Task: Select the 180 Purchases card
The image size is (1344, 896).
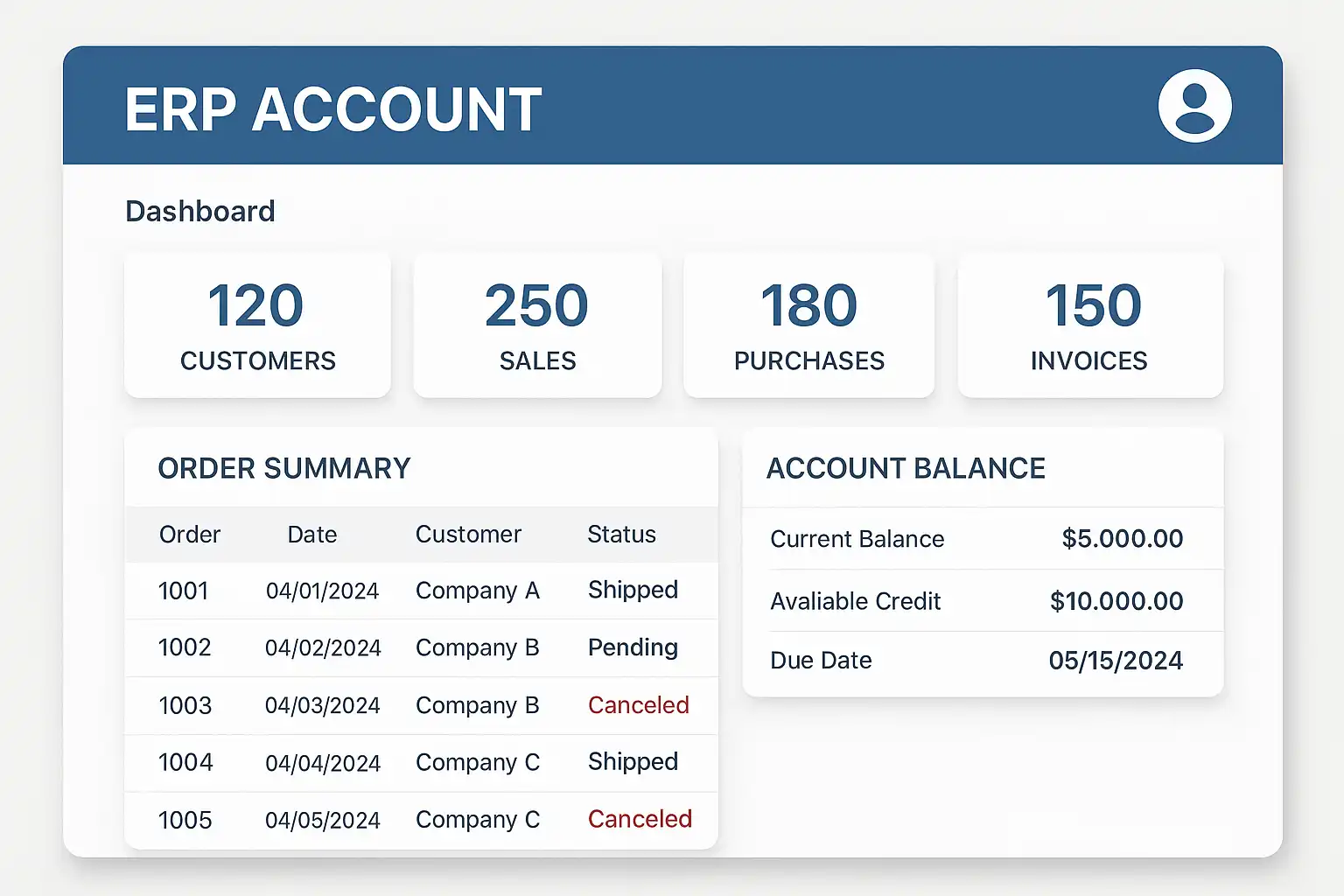Action: [x=808, y=325]
